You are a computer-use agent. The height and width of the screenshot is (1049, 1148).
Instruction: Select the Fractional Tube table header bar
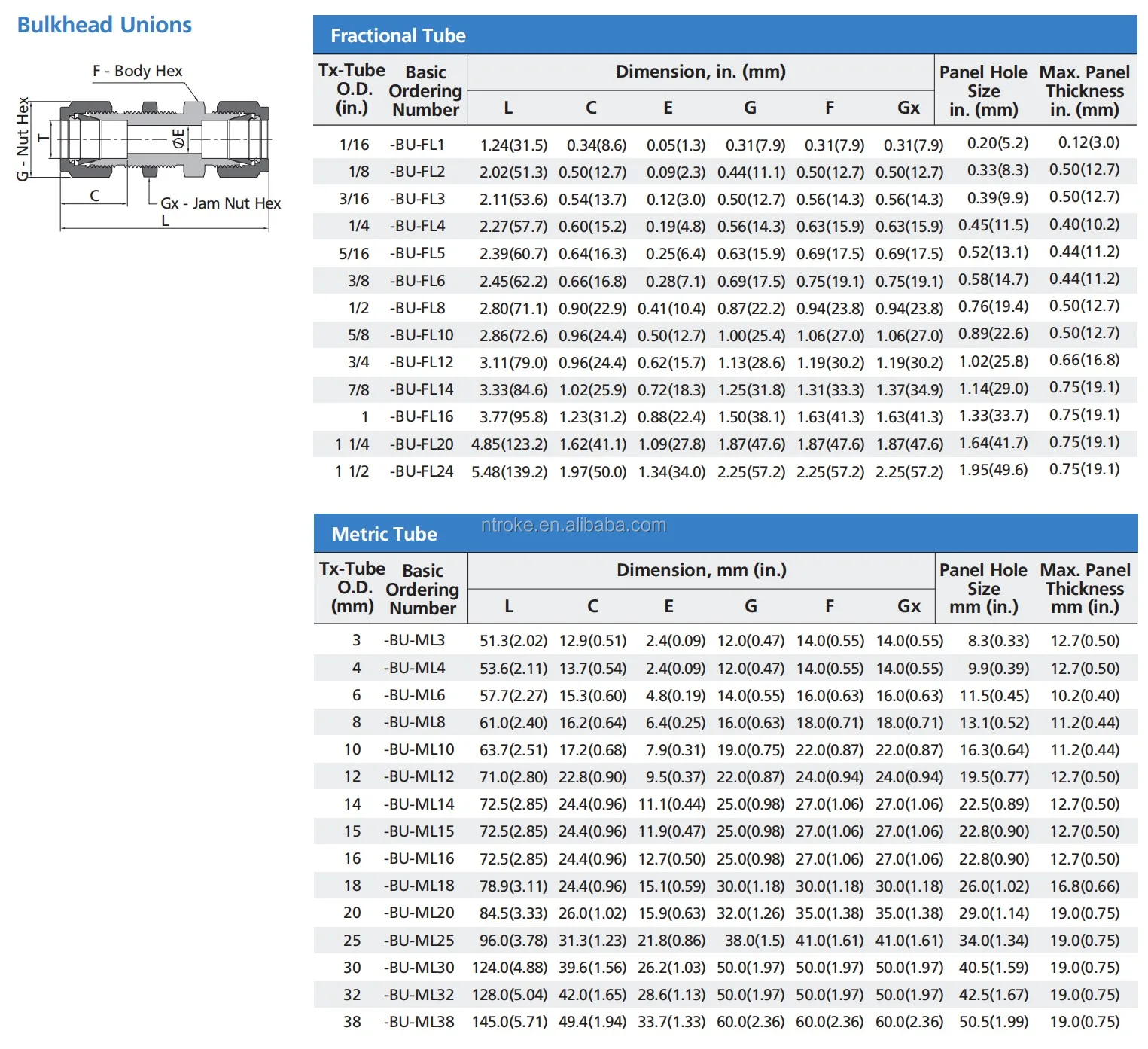(x=724, y=35)
